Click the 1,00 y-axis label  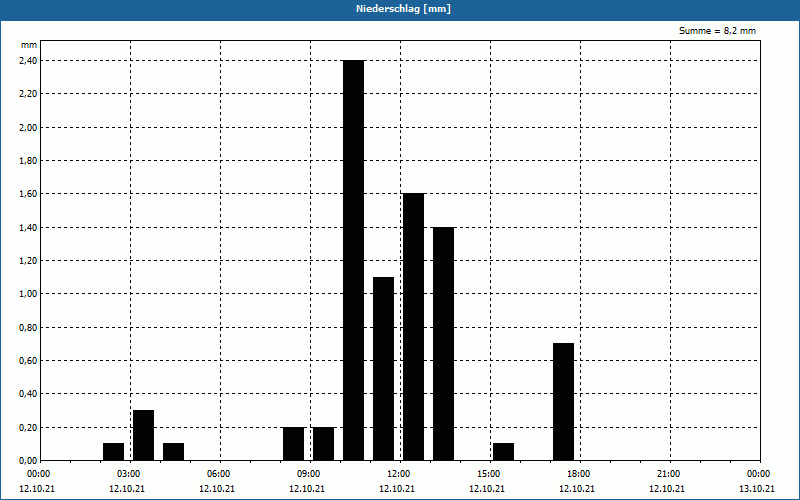[28, 294]
